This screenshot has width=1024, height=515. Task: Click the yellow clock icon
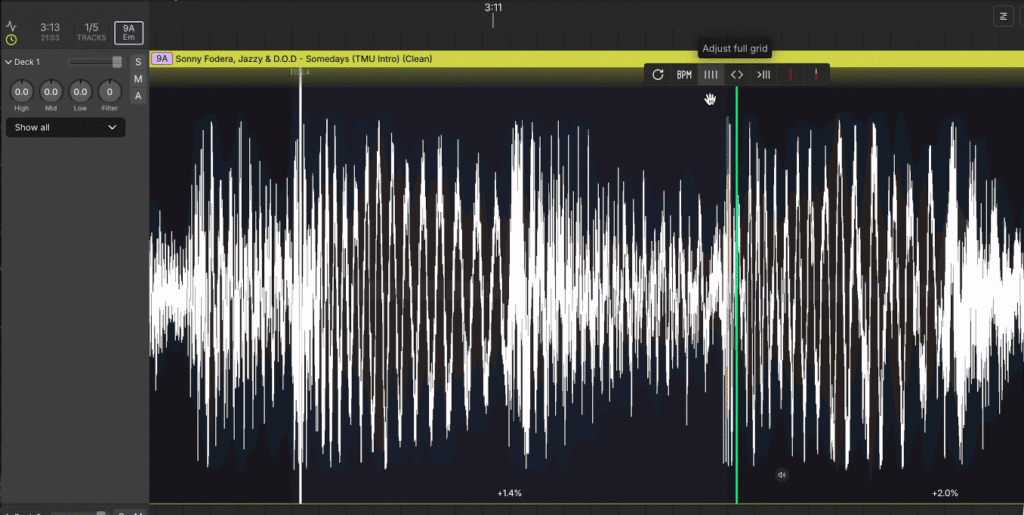tap(11, 40)
